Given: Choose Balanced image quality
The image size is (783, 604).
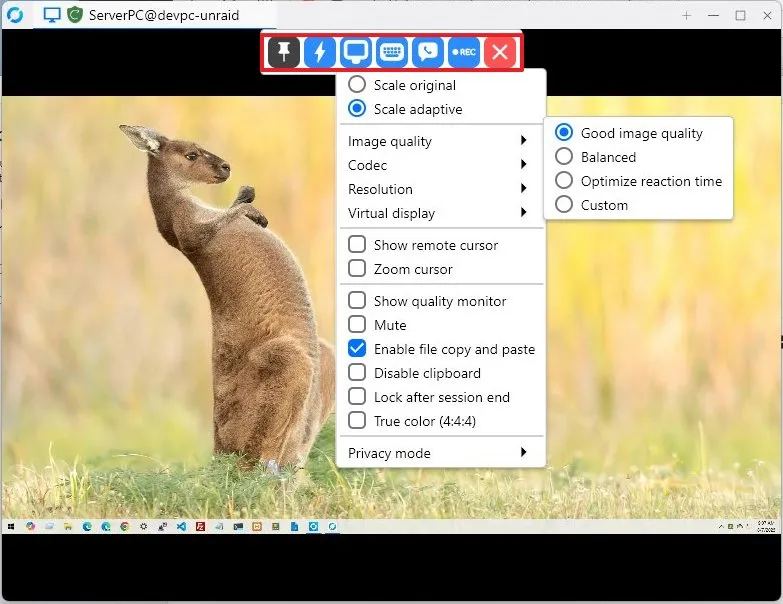Looking at the screenshot, I should click(x=596, y=157).
